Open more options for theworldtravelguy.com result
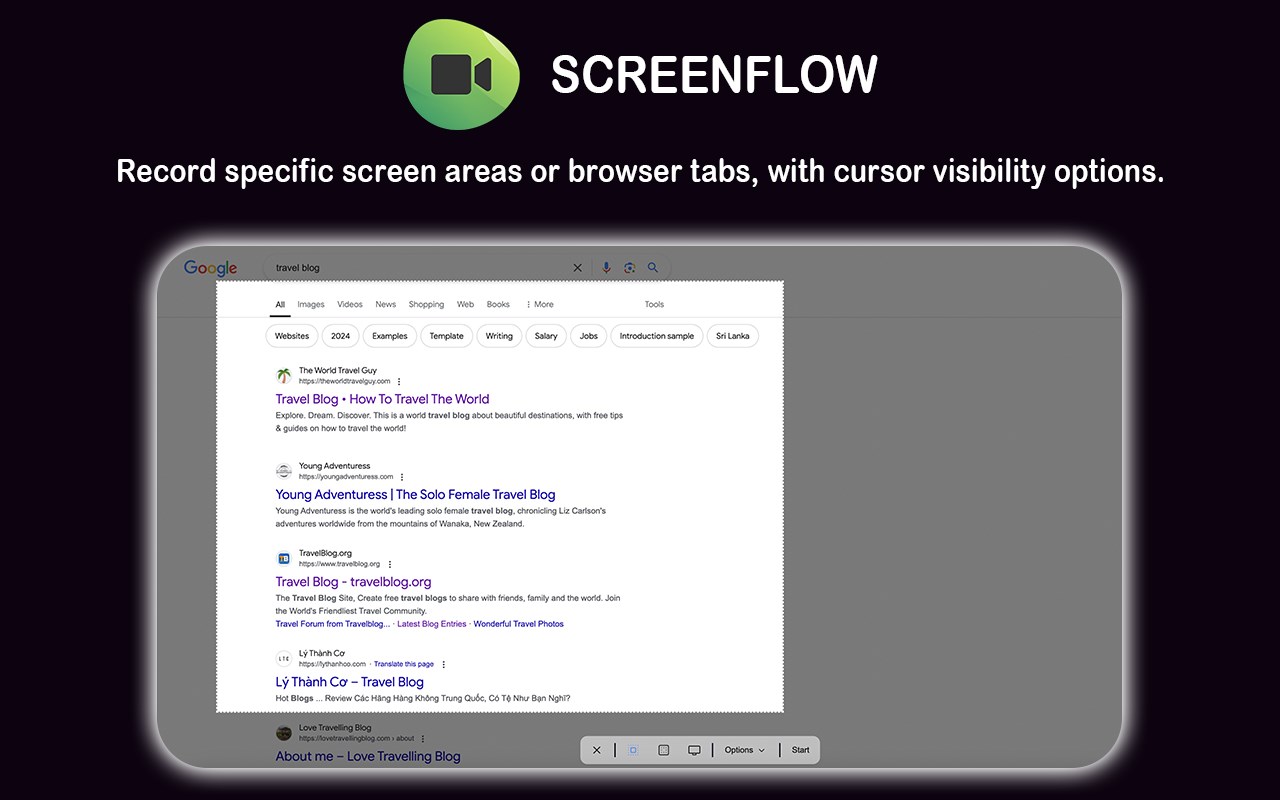The image size is (1280, 800). 399,382
